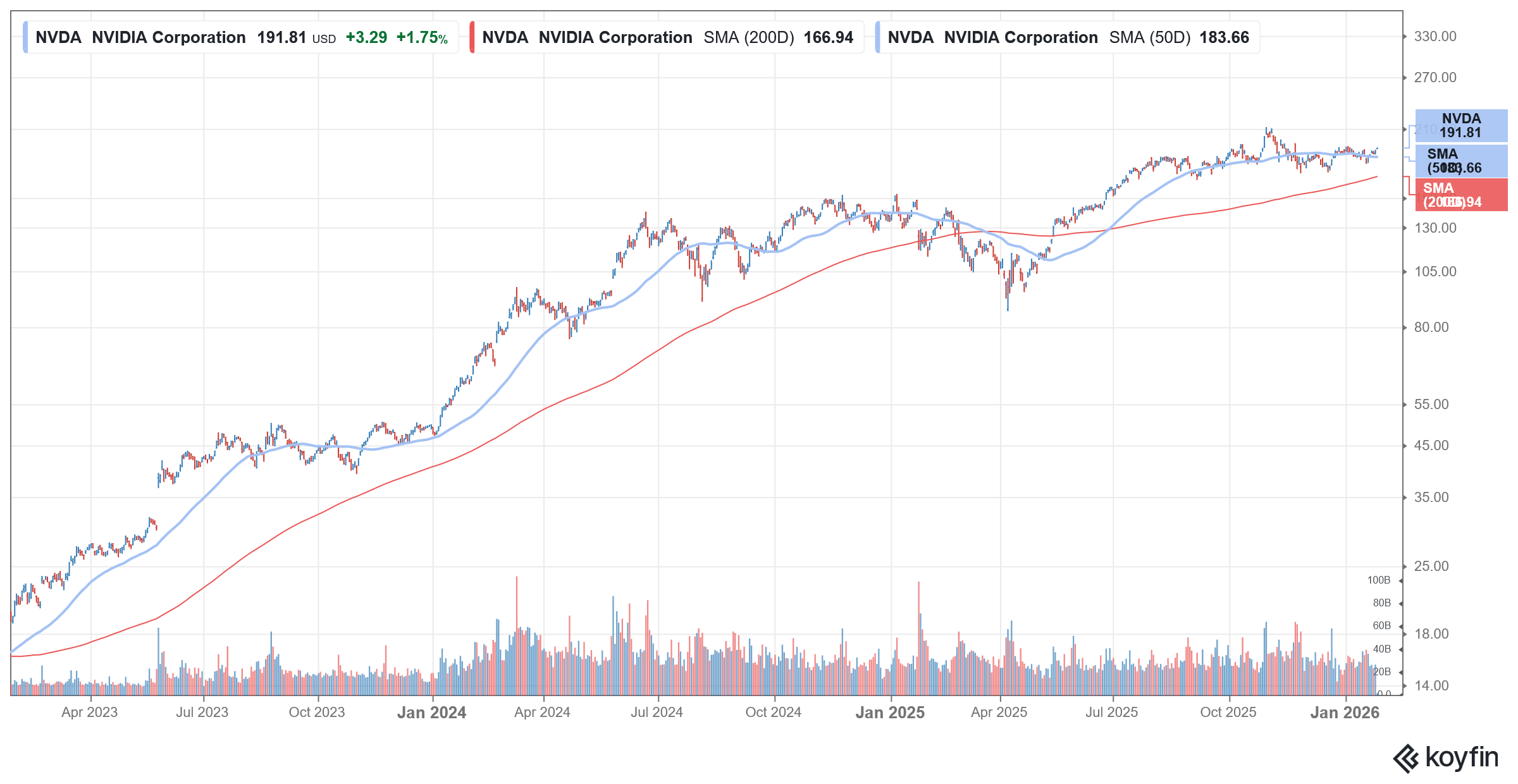Click the Koyfin wordmark text

pos(1462,757)
